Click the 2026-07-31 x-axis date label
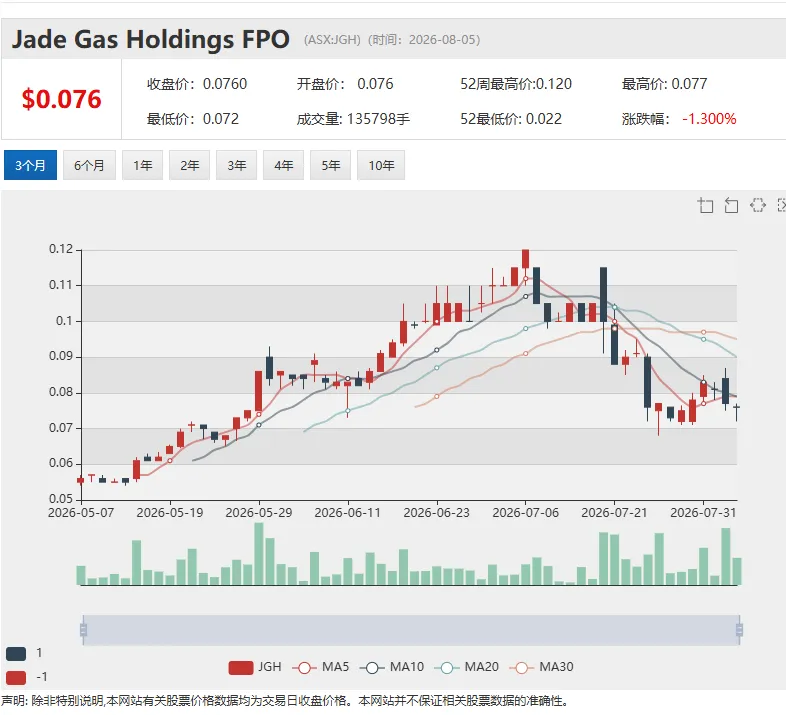Screen dimensions: 786x715 click(x=703, y=512)
